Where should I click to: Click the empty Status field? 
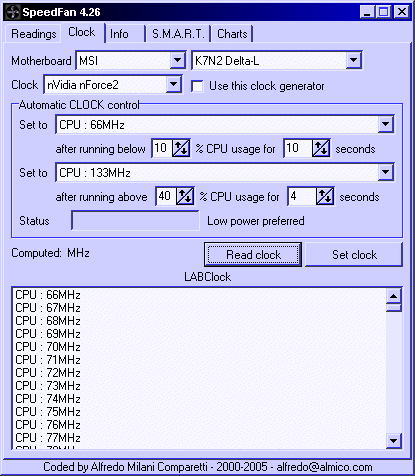tap(135, 220)
